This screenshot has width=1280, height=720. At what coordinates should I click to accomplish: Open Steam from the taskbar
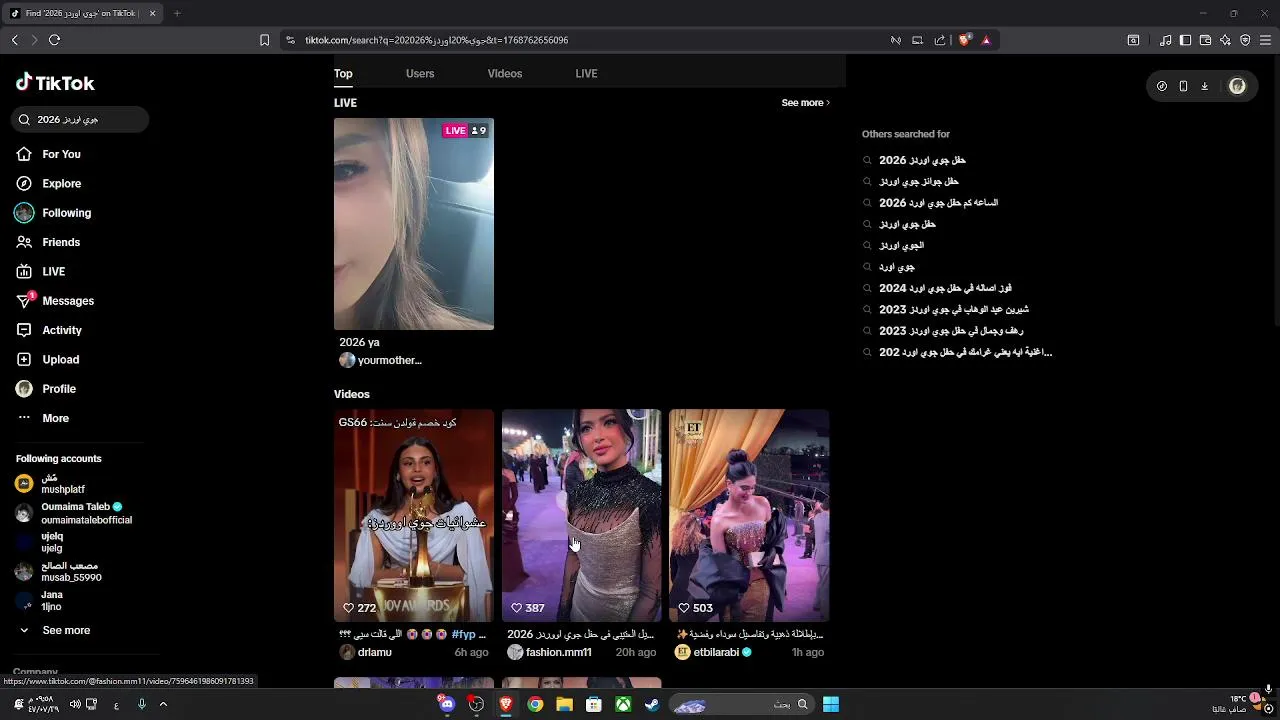[x=652, y=704]
